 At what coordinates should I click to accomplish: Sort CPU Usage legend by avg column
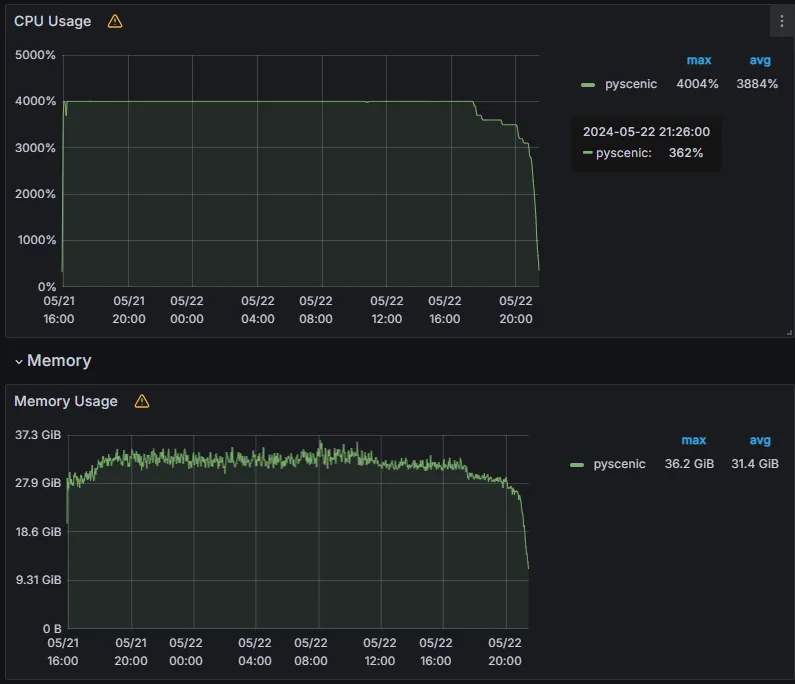pos(760,60)
